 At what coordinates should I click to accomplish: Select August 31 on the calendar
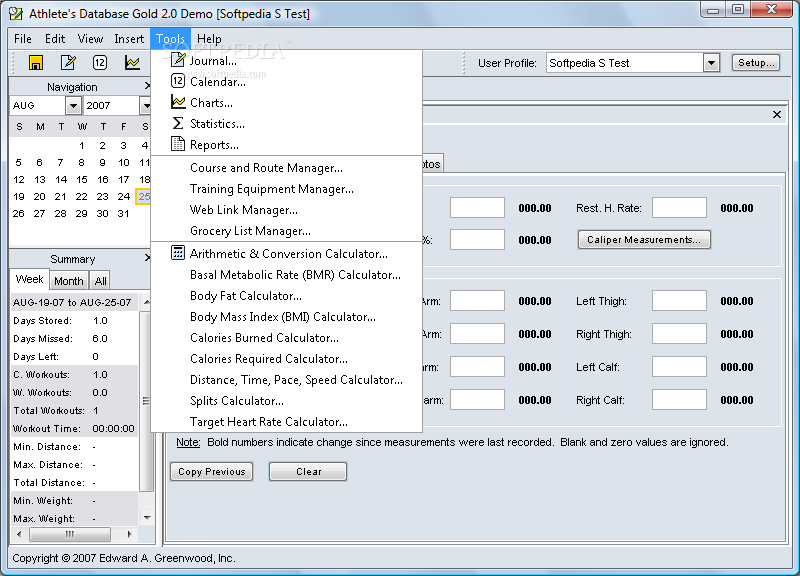(x=123, y=213)
